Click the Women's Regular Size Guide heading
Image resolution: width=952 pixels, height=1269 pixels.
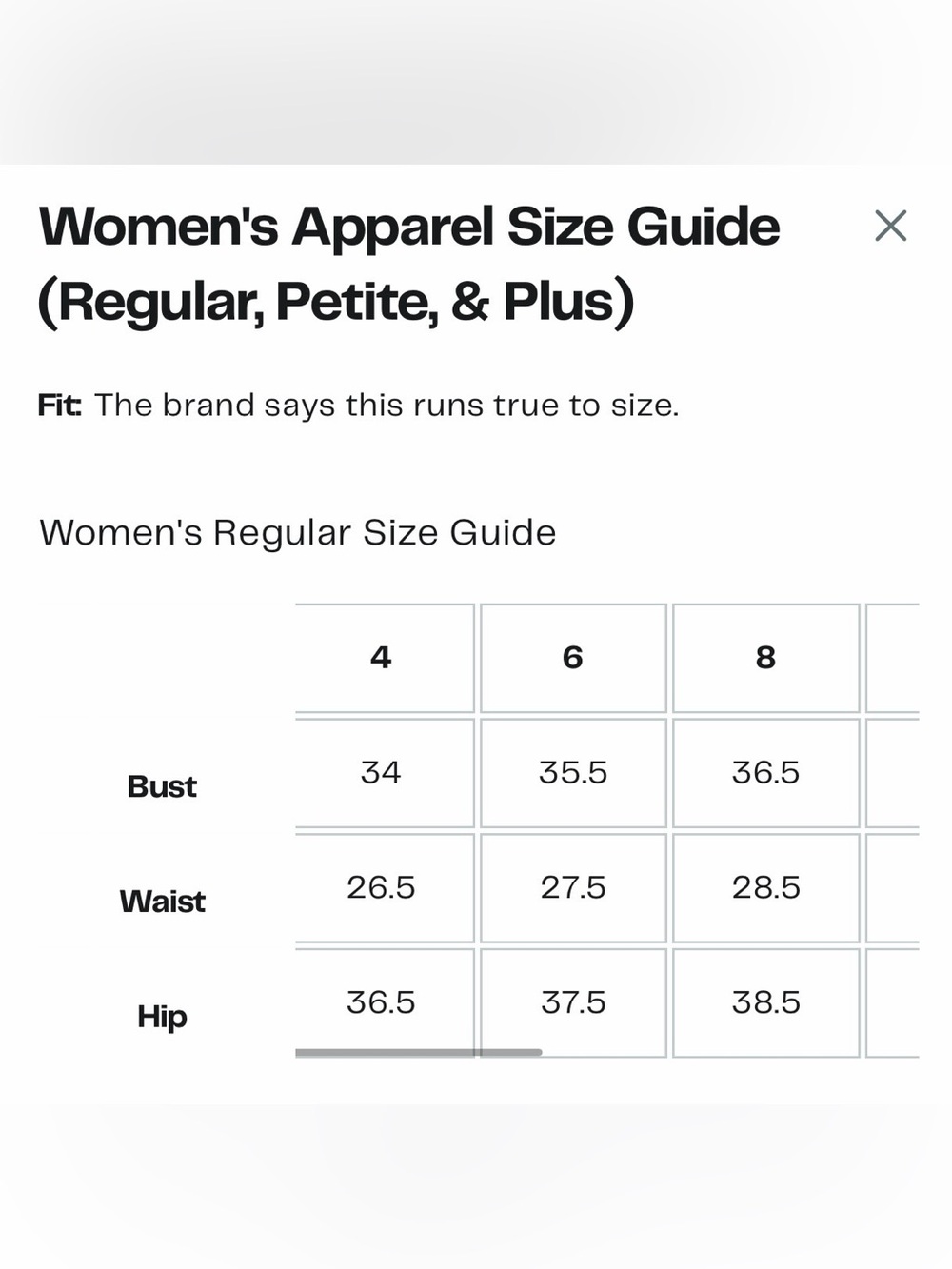coord(298,532)
